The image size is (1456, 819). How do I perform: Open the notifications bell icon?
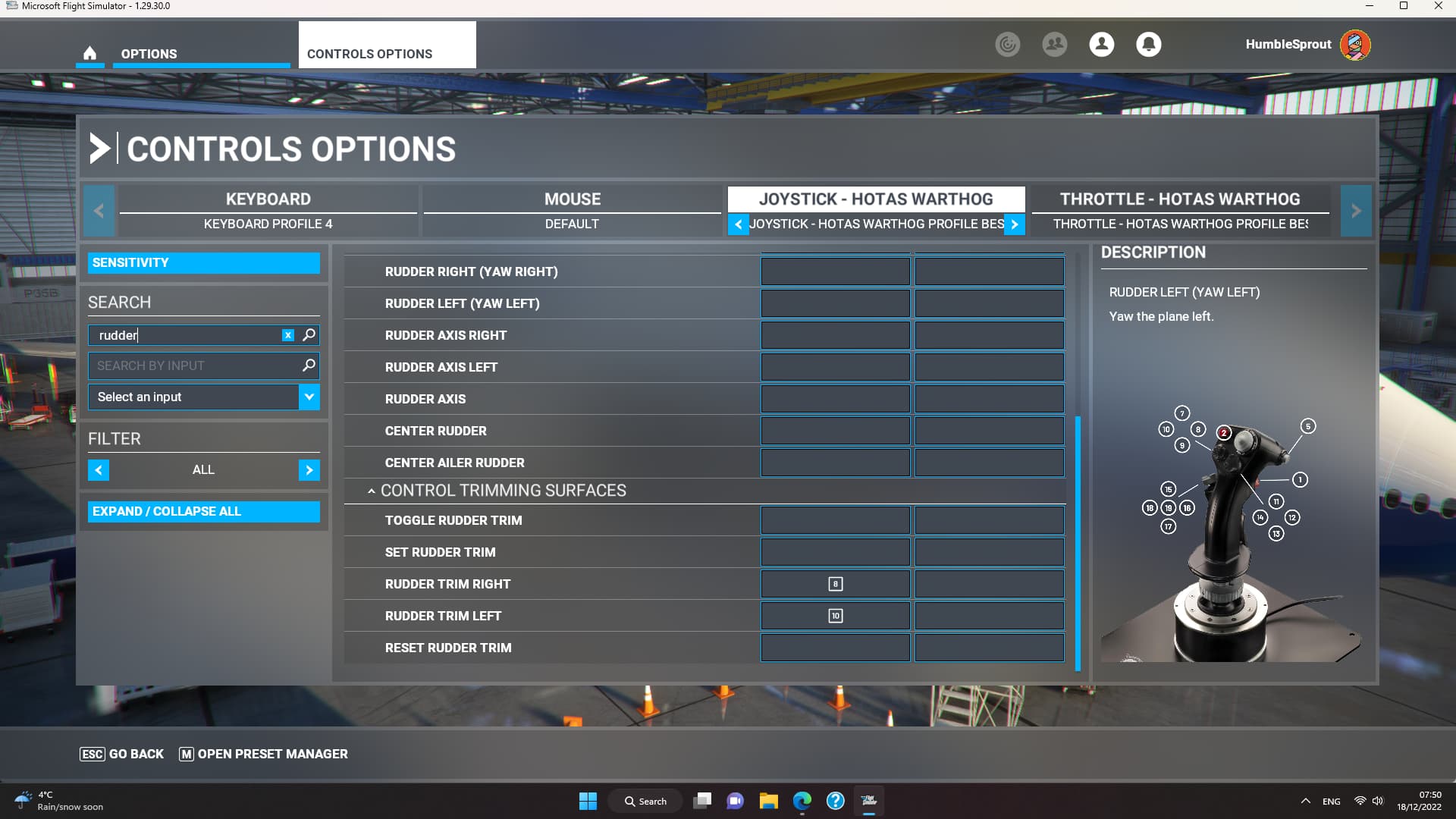[1148, 45]
